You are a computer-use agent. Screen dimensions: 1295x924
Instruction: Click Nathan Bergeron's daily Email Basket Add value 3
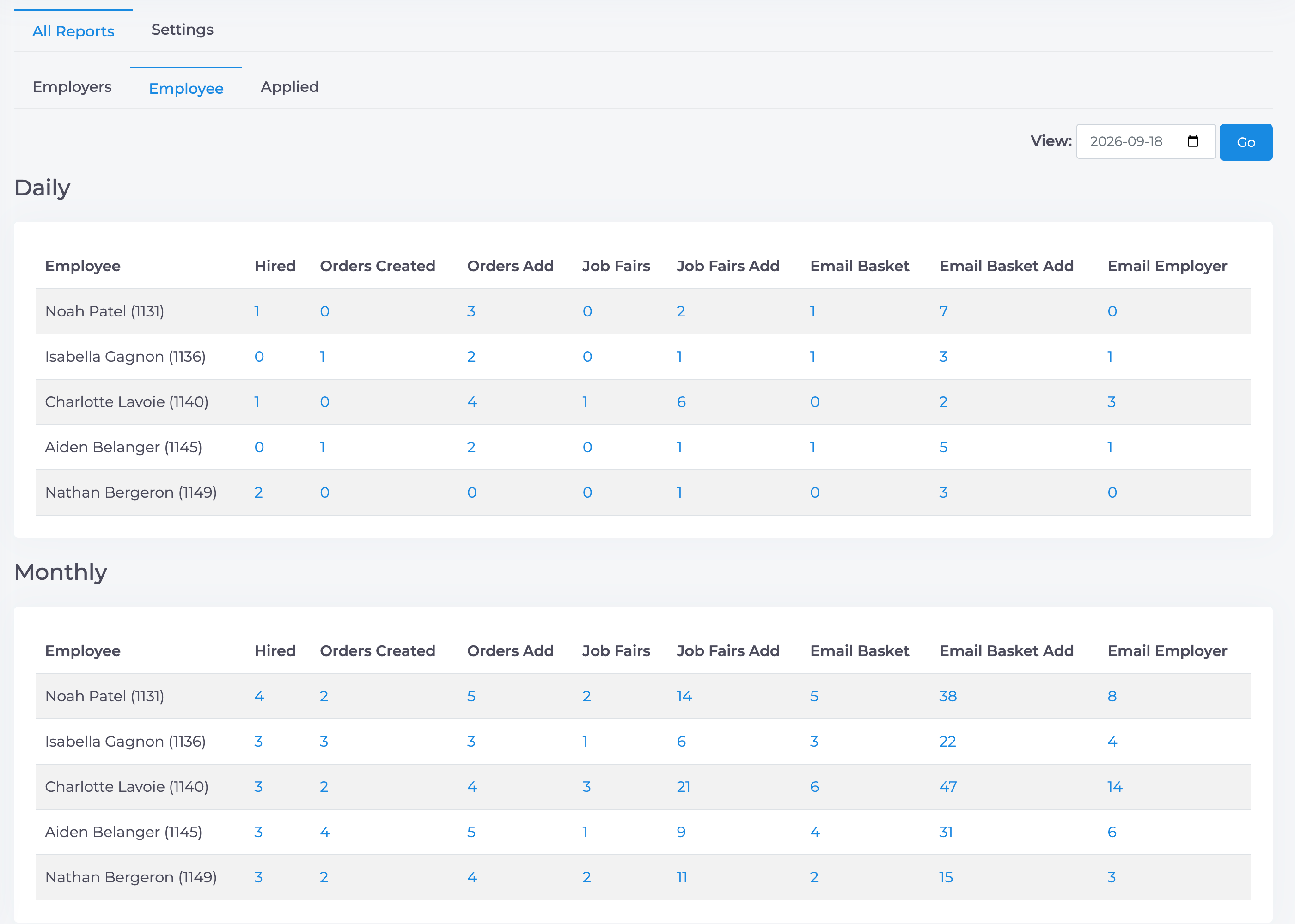click(x=943, y=492)
